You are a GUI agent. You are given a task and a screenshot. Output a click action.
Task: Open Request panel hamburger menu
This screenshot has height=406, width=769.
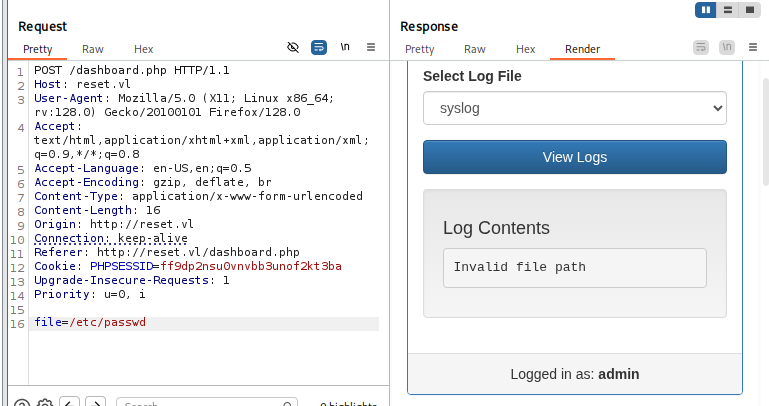click(x=371, y=47)
